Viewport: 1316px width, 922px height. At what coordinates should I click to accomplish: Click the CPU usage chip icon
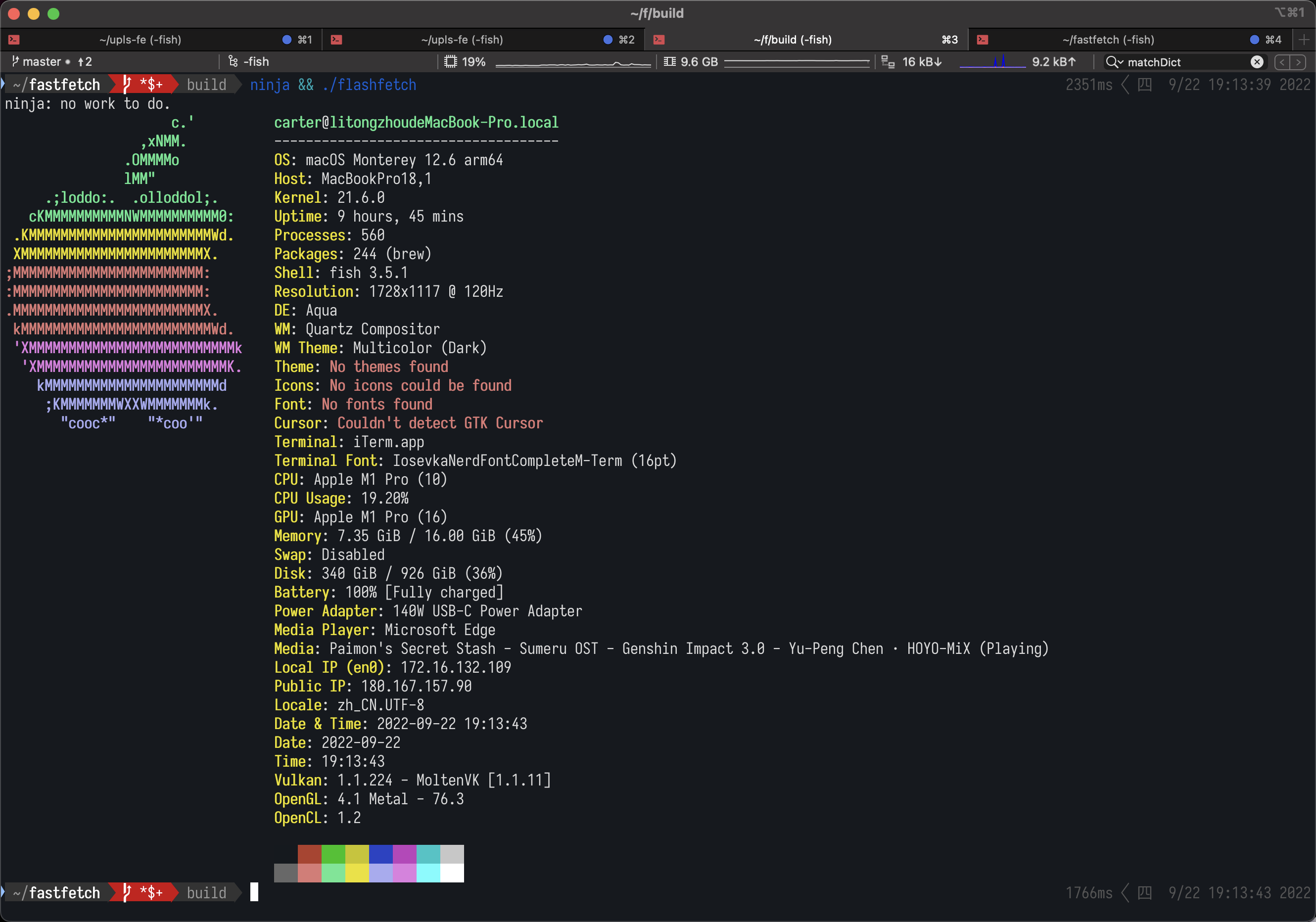pyautogui.click(x=451, y=62)
